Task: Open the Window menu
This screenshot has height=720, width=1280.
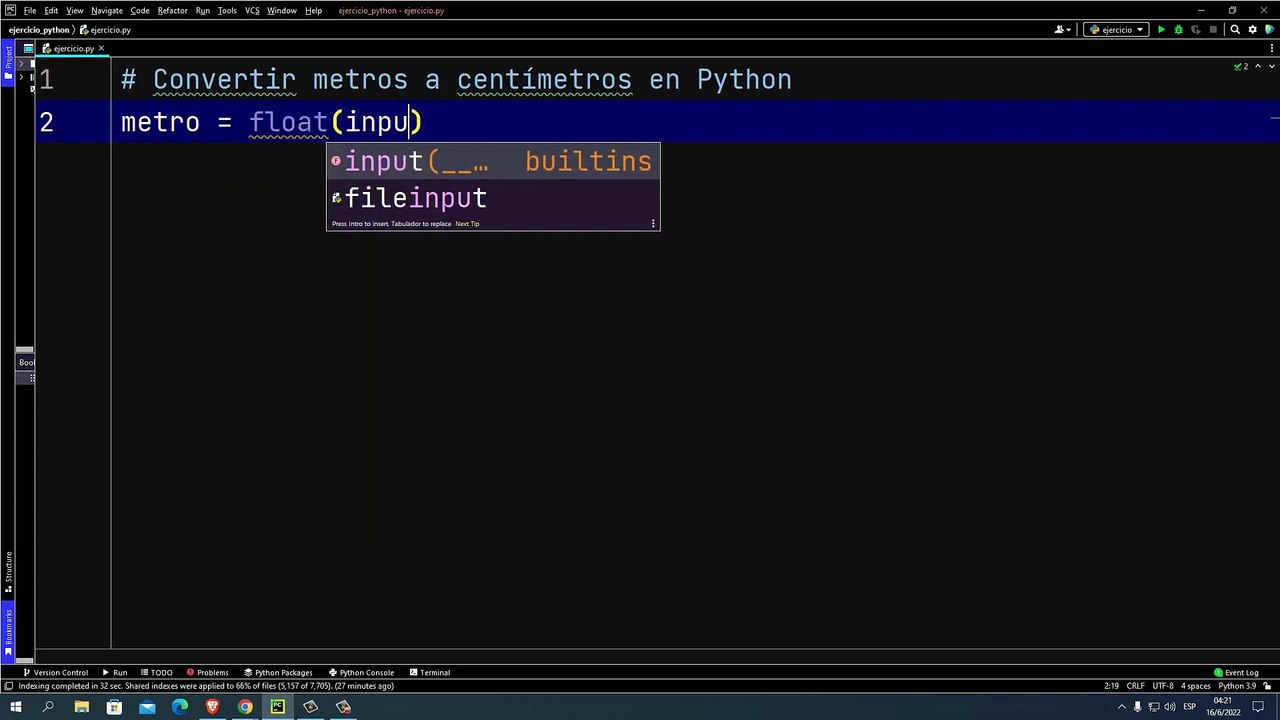Action: [x=282, y=11]
